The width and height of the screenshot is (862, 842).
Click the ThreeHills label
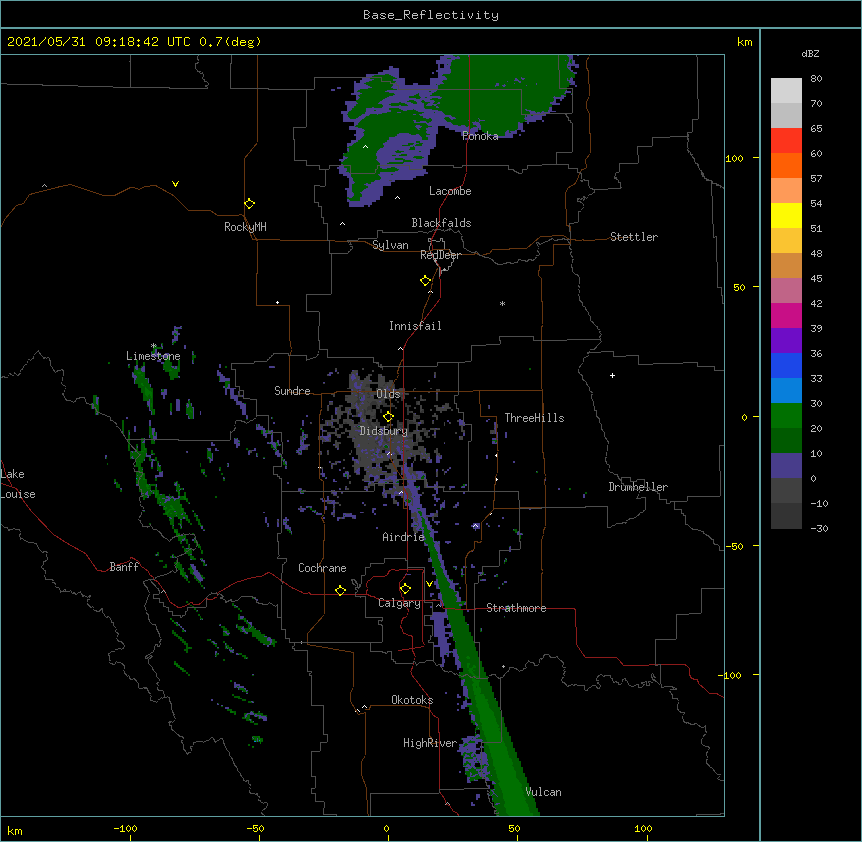(x=534, y=418)
